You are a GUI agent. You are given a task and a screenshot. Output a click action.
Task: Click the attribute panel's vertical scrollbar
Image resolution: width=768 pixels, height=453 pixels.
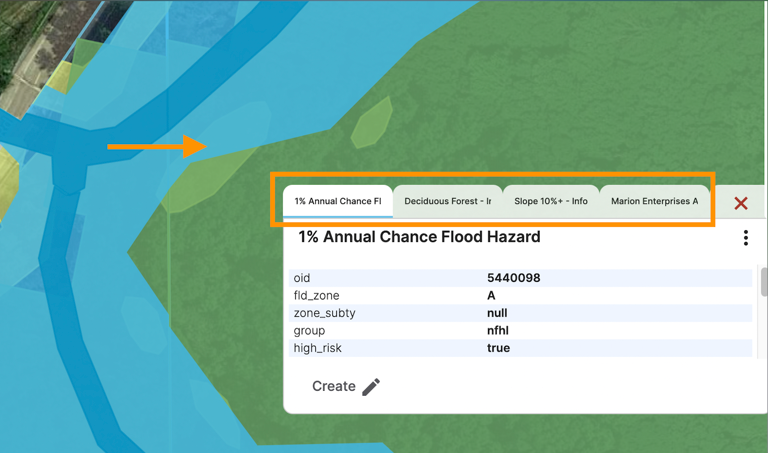(x=764, y=282)
